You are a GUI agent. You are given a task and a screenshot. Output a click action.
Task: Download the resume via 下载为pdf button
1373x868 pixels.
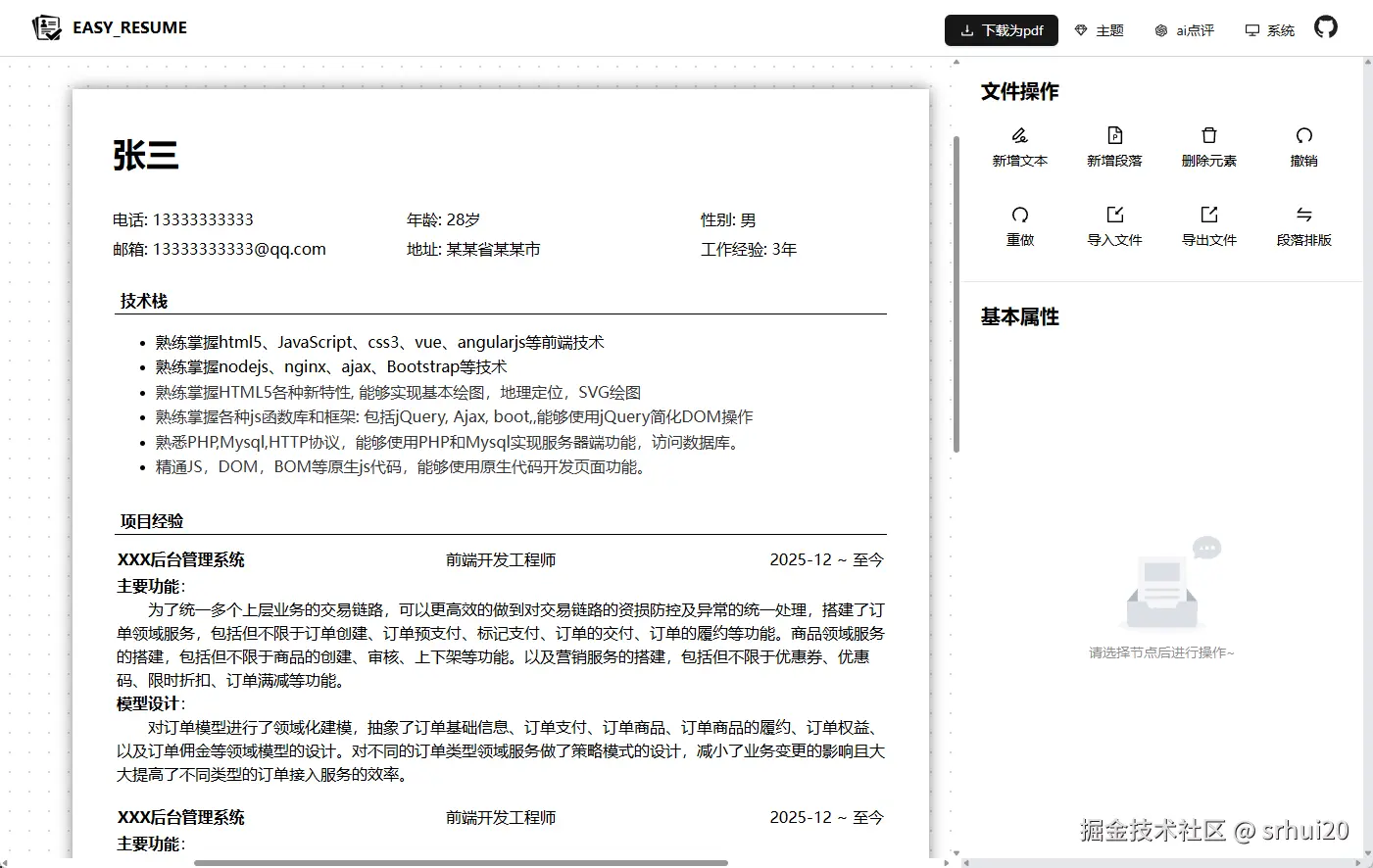coord(1002,30)
